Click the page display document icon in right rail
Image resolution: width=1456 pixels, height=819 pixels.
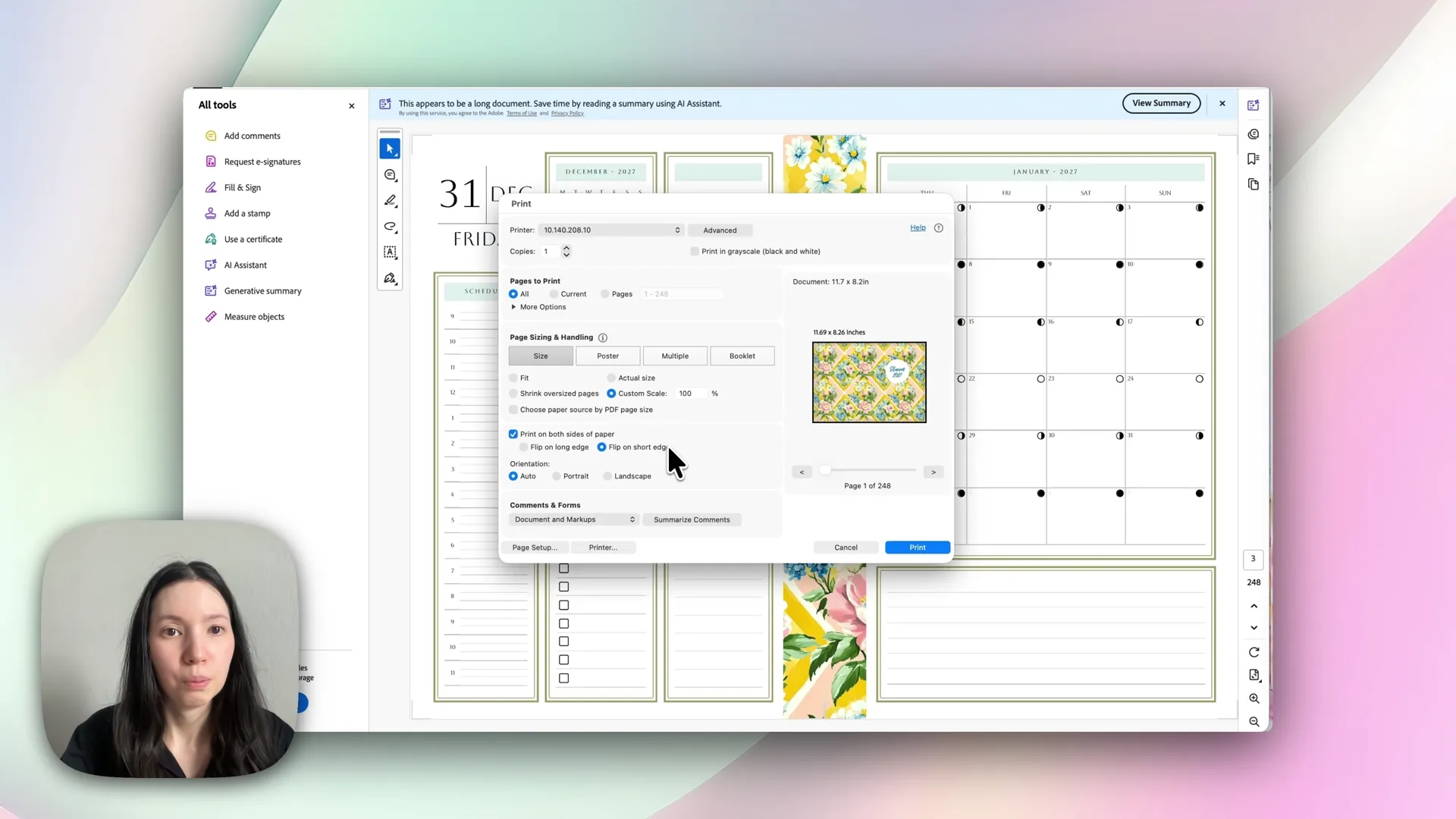[1254, 675]
